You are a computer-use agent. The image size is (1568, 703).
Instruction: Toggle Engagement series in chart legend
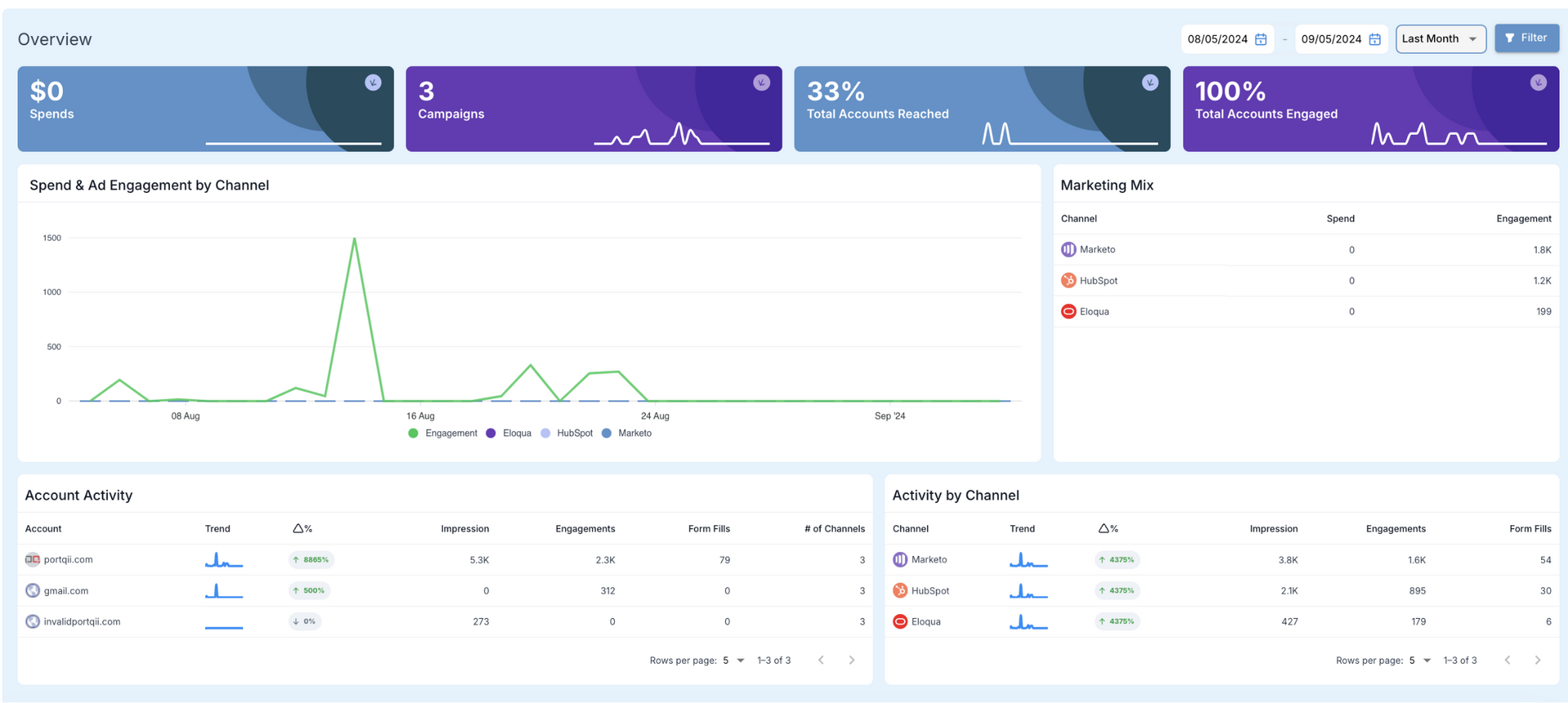click(443, 434)
